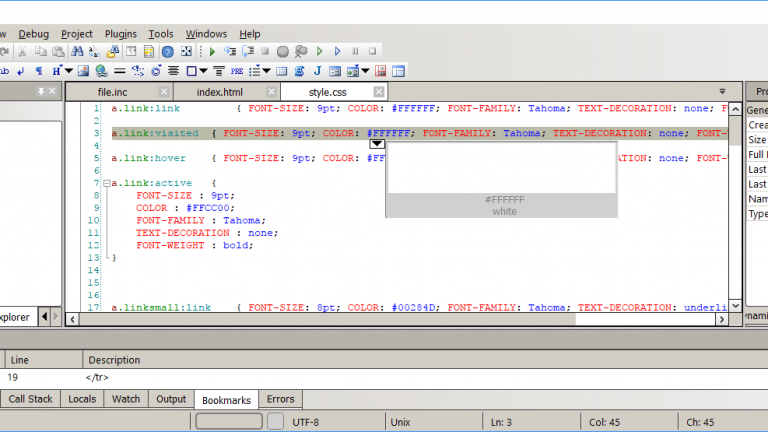This screenshot has height=432, width=768.
Task: Click the green Run play icon
Action: (212, 51)
